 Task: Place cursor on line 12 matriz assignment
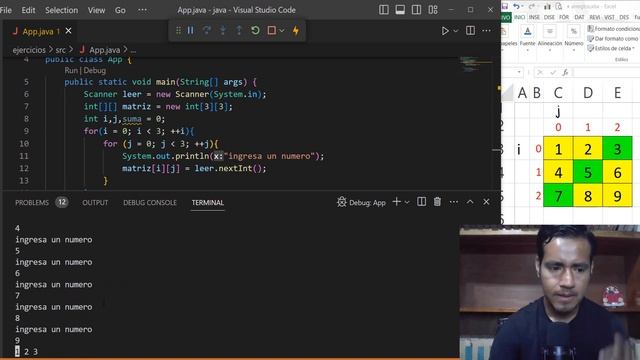[x=194, y=168]
